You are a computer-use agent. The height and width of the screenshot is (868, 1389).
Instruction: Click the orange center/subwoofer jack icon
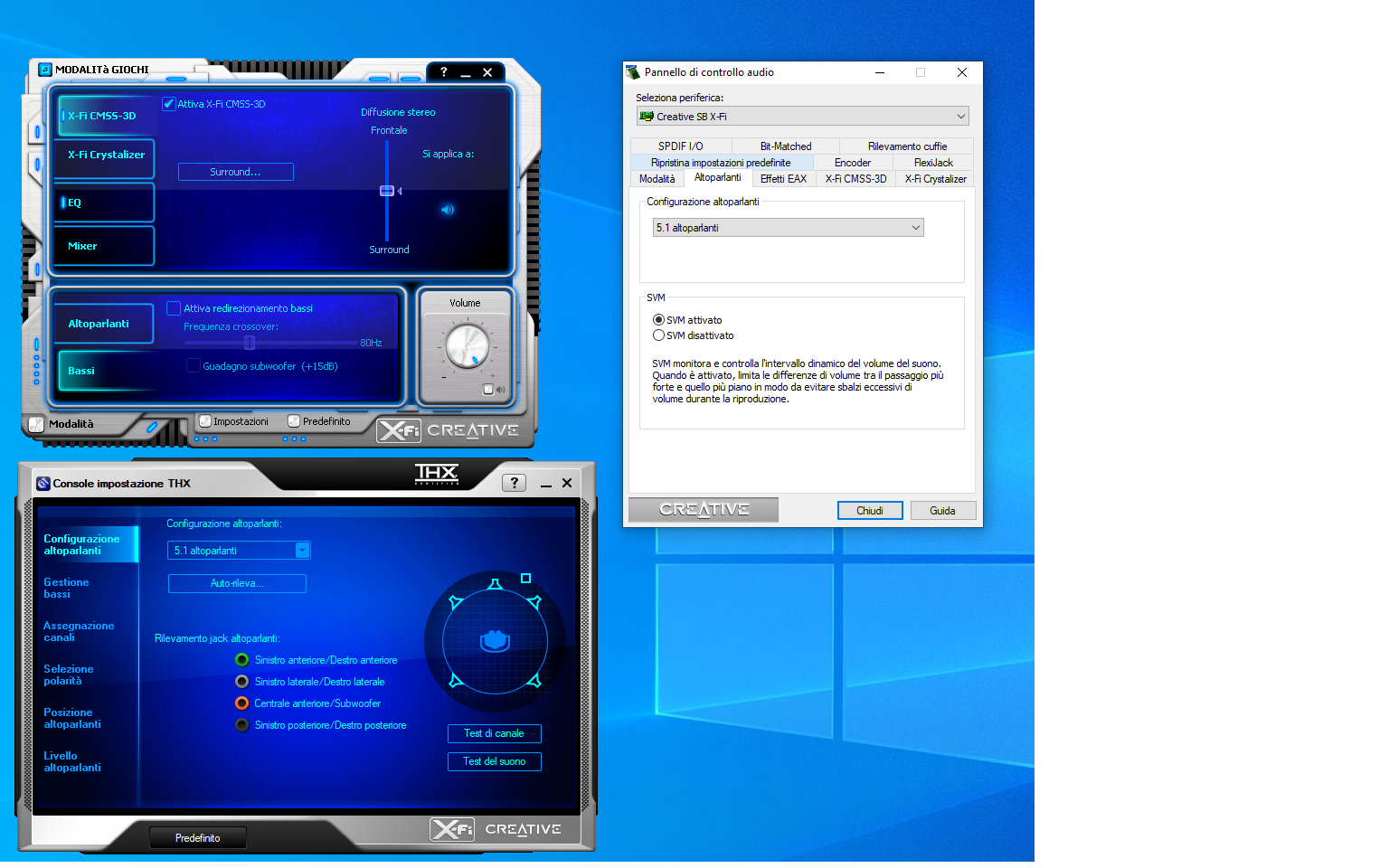pos(241,703)
